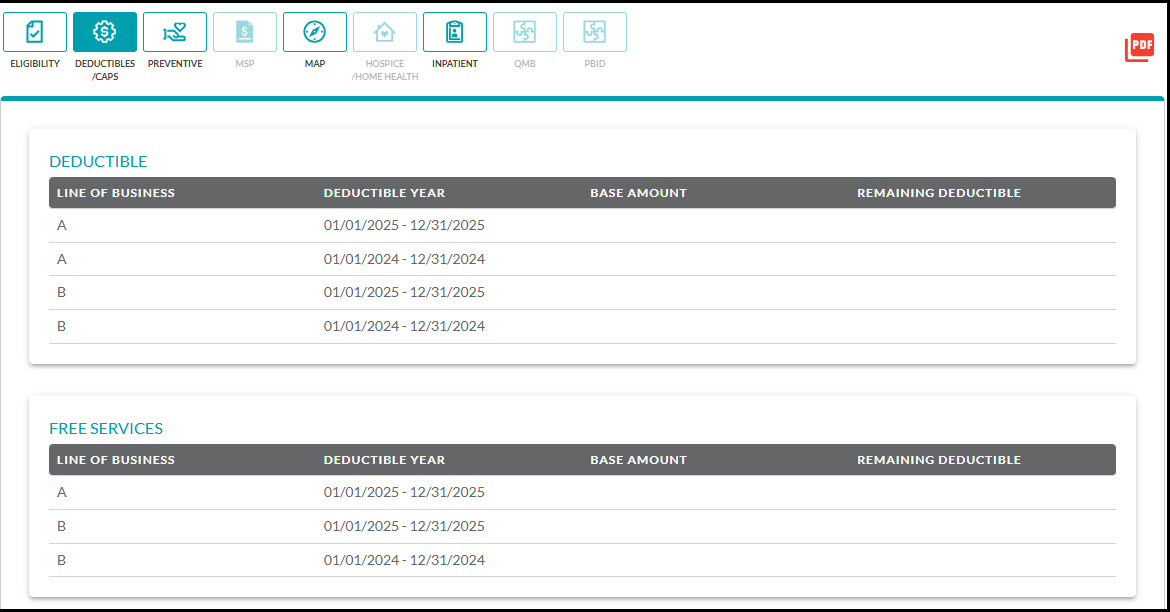Click the Line A row under Free Services
1170x612 pixels.
click(x=400, y=492)
